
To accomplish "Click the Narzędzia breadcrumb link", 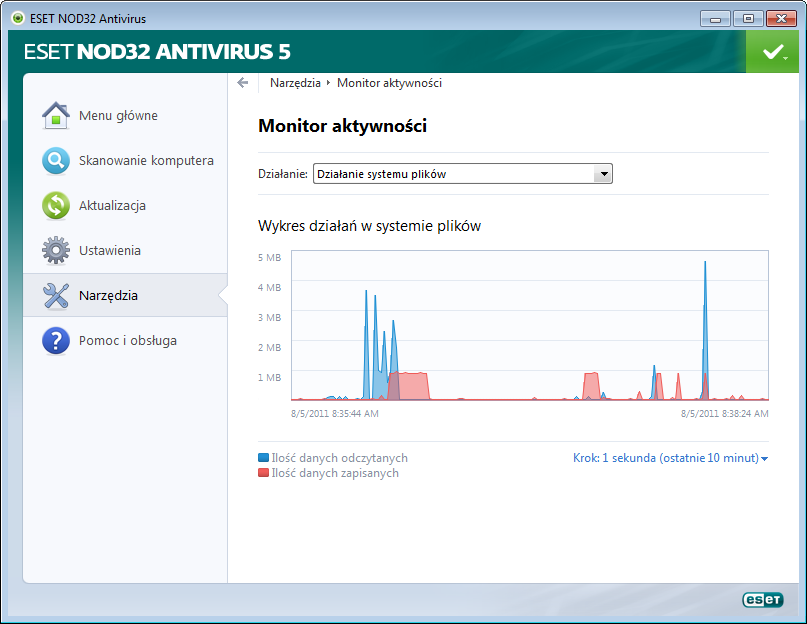I will 295,83.
